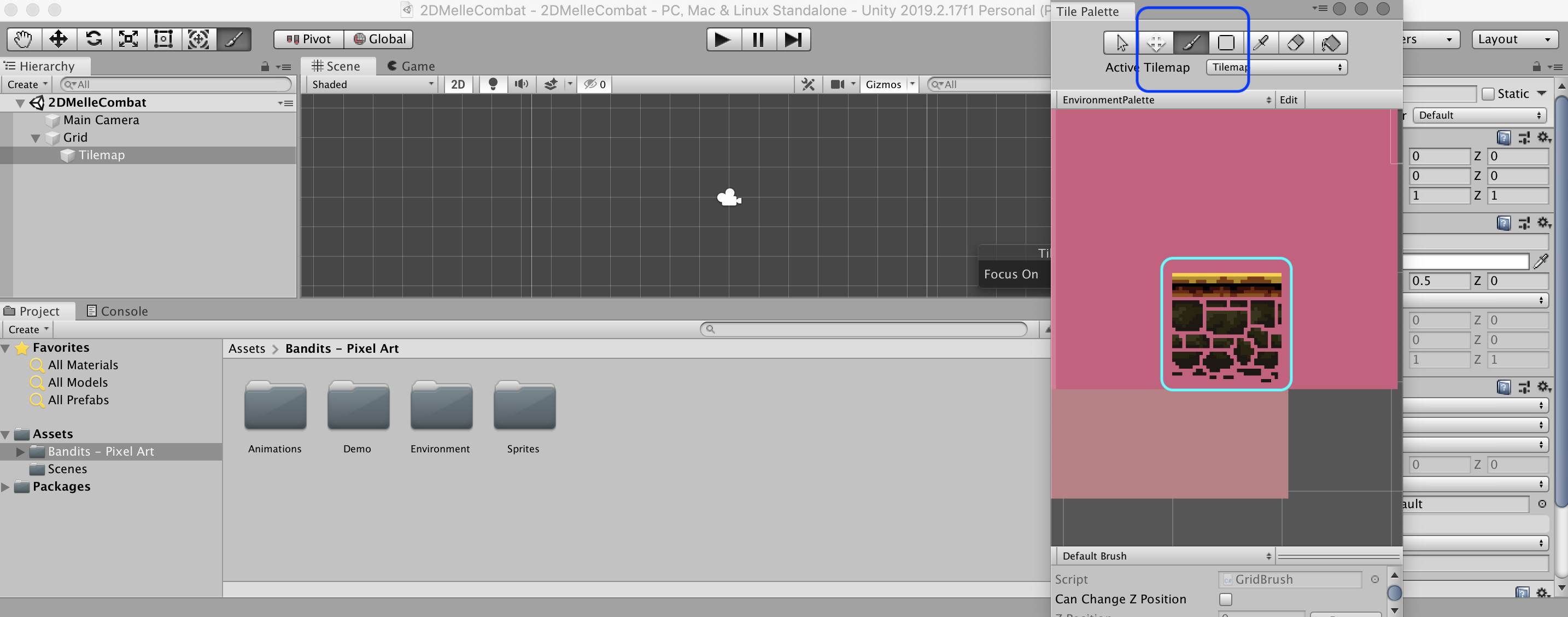Choose the box fill tool in Tile Palette
Viewport: 1568px width, 617px height.
1225,43
